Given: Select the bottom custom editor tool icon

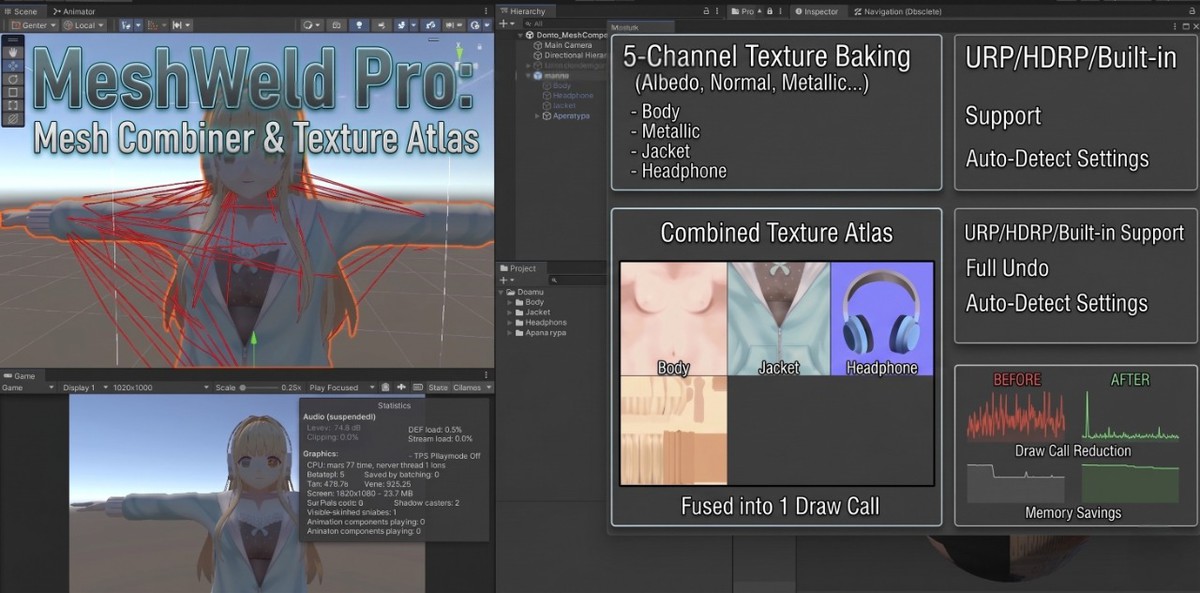Looking at the screenshot, I should pyautogui.click(x=13, y=118).
